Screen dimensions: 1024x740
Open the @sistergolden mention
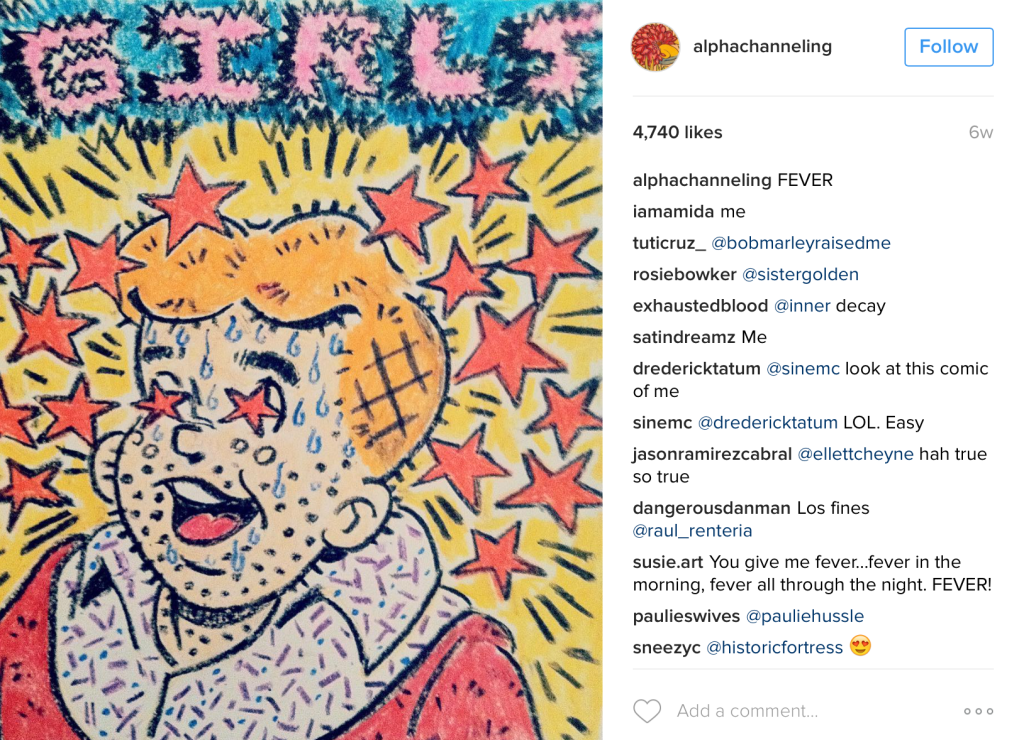[x=800, y=274]
